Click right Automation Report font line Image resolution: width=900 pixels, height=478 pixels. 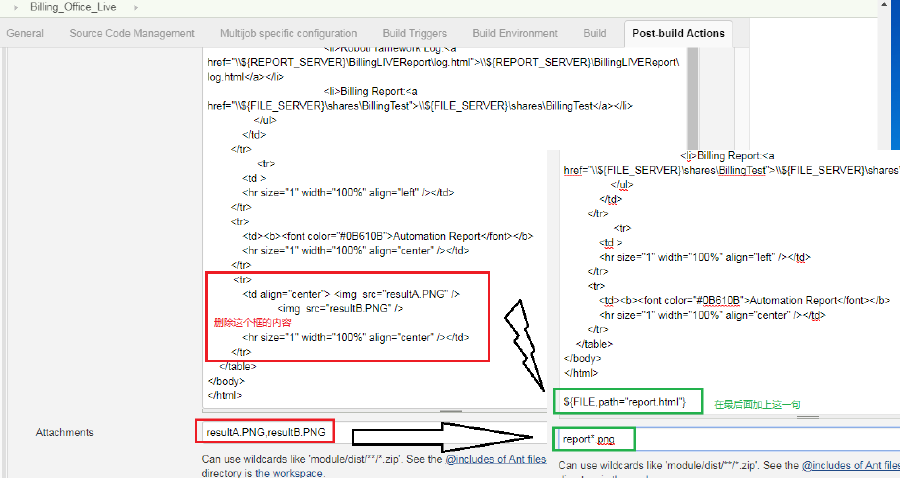coord(744,300)
